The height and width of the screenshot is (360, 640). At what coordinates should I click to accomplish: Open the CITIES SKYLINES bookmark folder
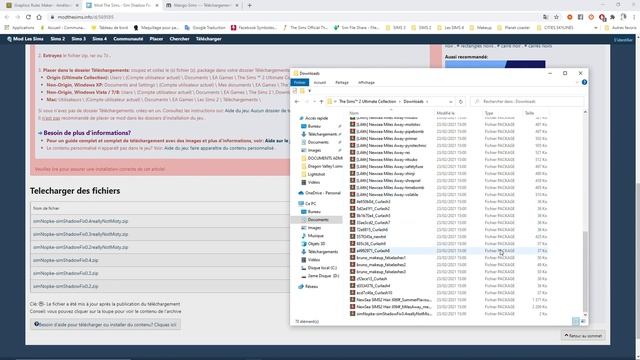pyautogui.click(x=555, y=28)
